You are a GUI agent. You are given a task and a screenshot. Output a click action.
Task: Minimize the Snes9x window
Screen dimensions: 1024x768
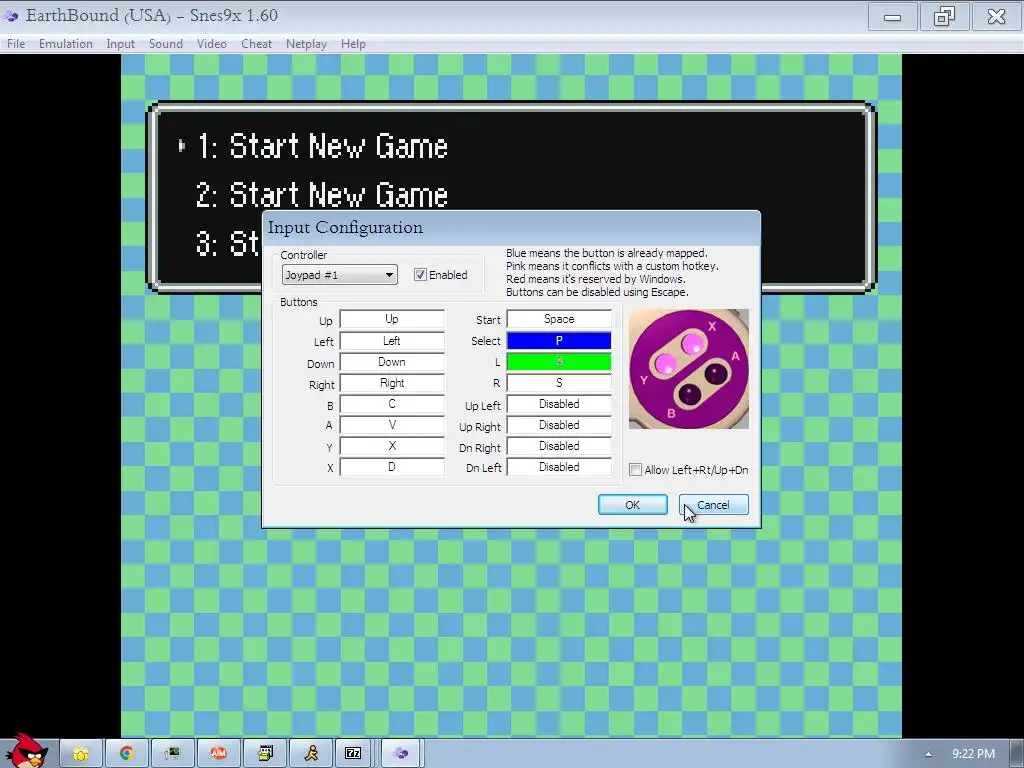[x=892, y=16]
